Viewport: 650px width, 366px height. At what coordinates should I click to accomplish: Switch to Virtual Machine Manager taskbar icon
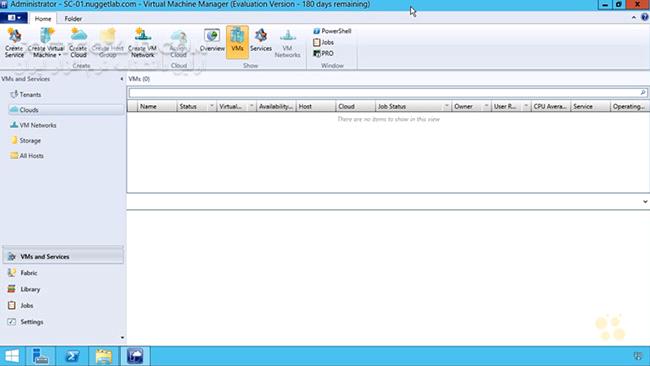pyautogui.click(x=135, y=356)
